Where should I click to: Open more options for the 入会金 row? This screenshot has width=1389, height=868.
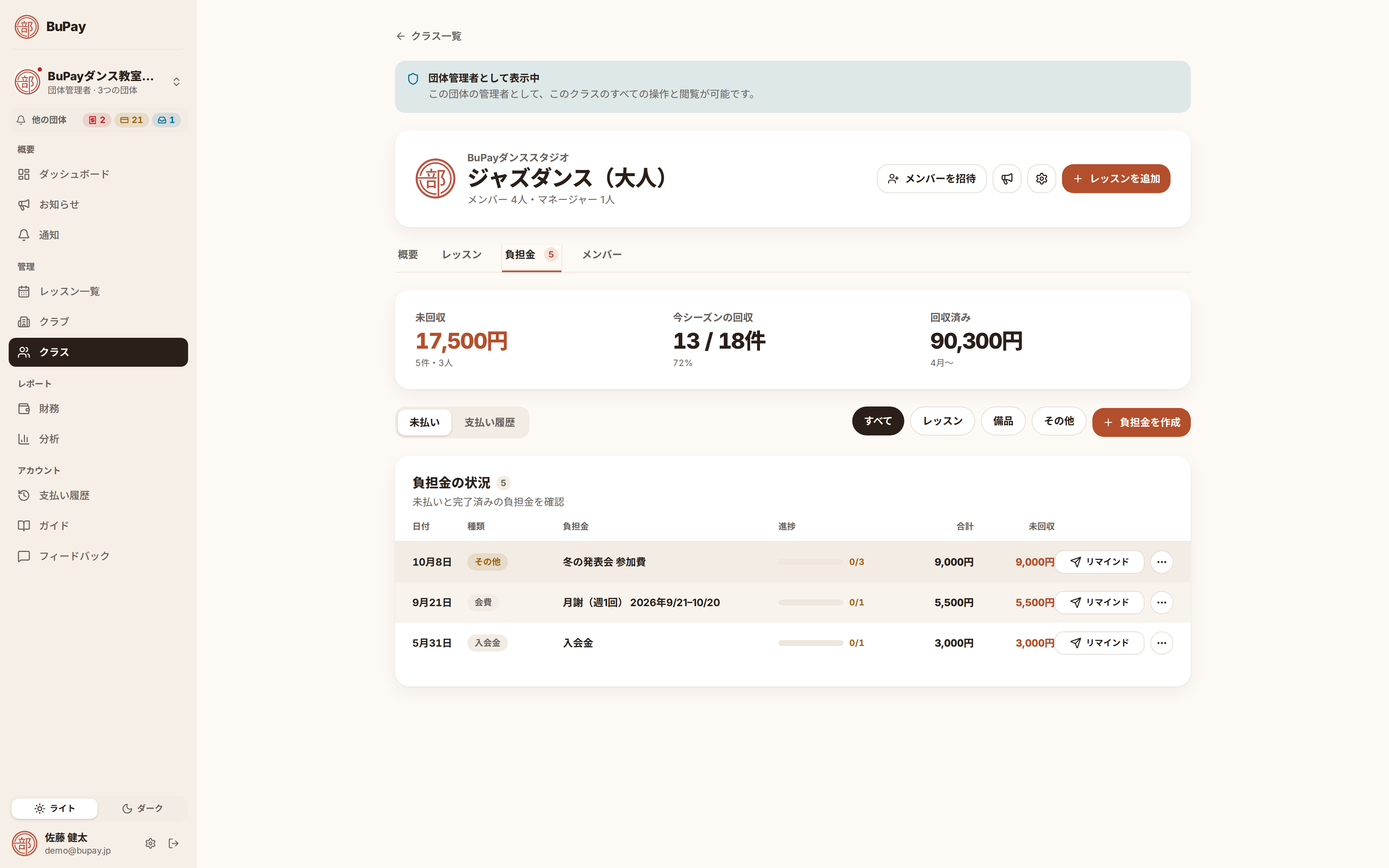pyautogui.click(x=1161, y=642)
